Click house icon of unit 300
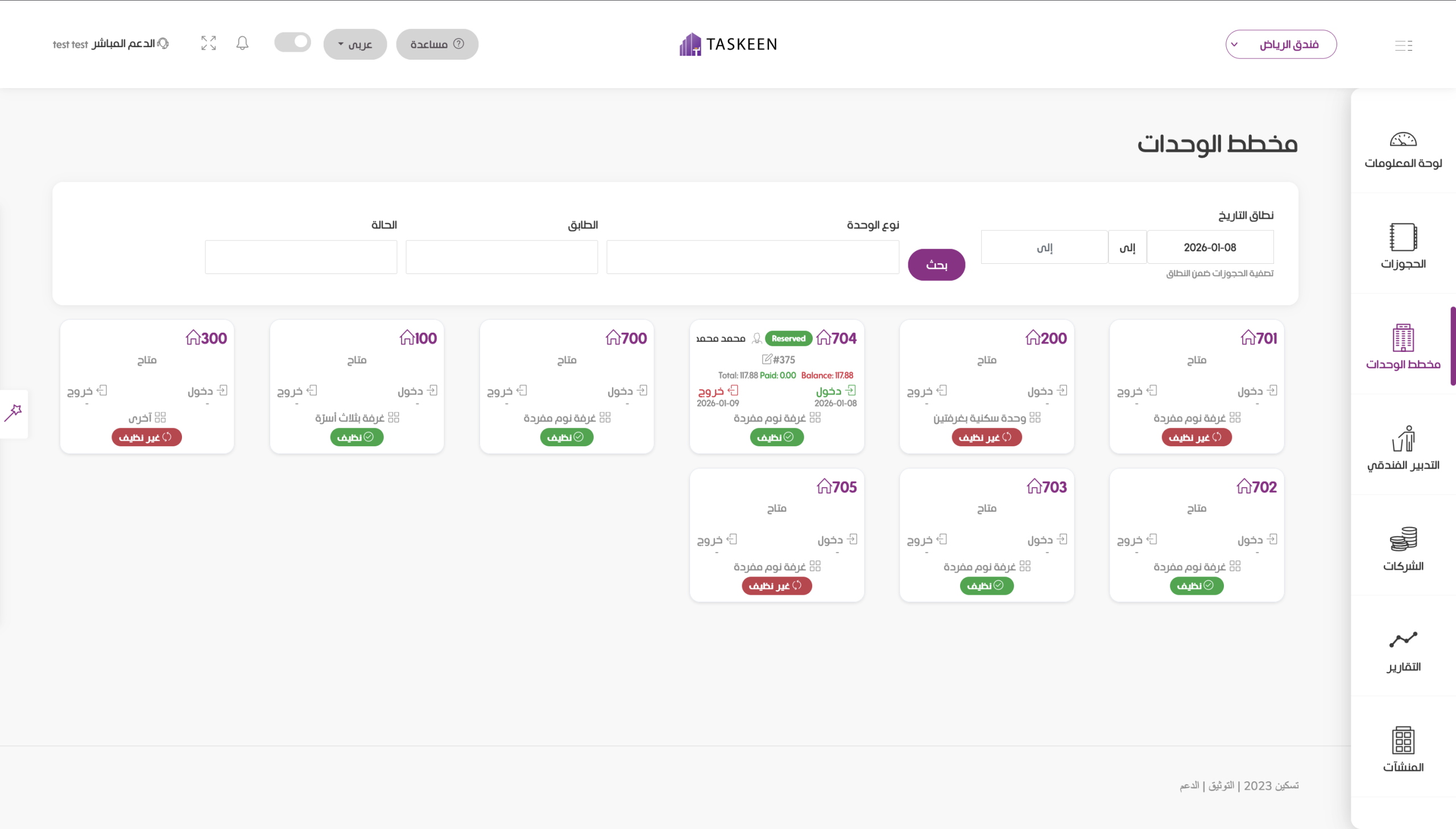Image resolution: width=1456 pixels, height=829 pixels. tap(193, 338)
